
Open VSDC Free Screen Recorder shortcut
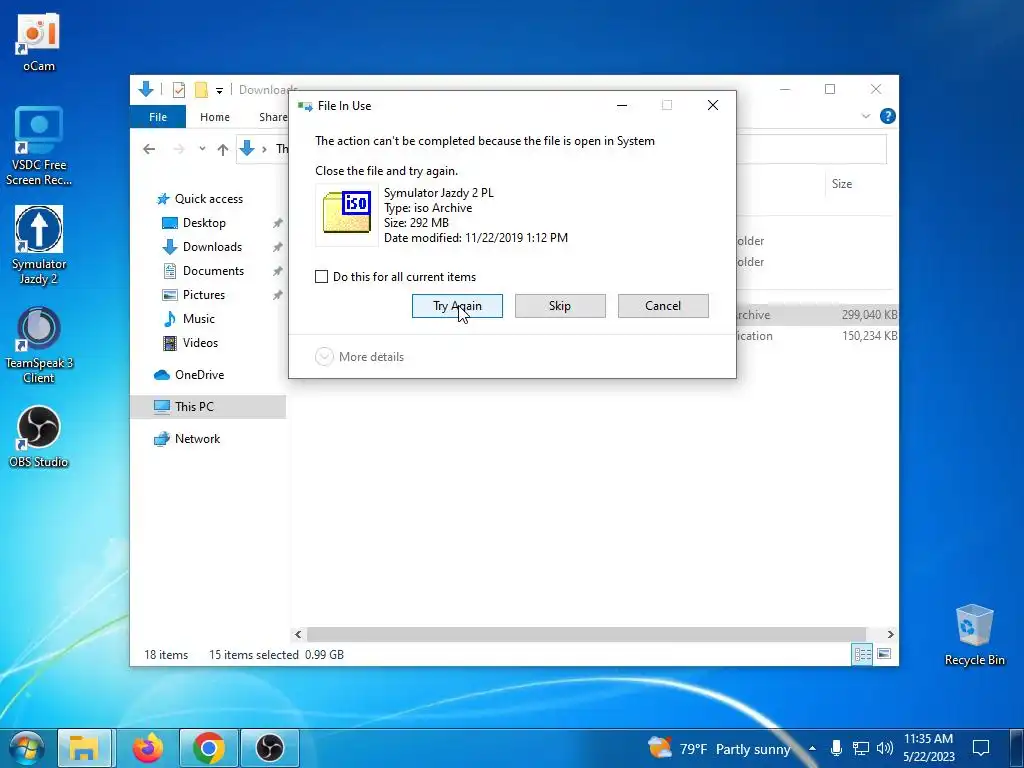point(39,146)
